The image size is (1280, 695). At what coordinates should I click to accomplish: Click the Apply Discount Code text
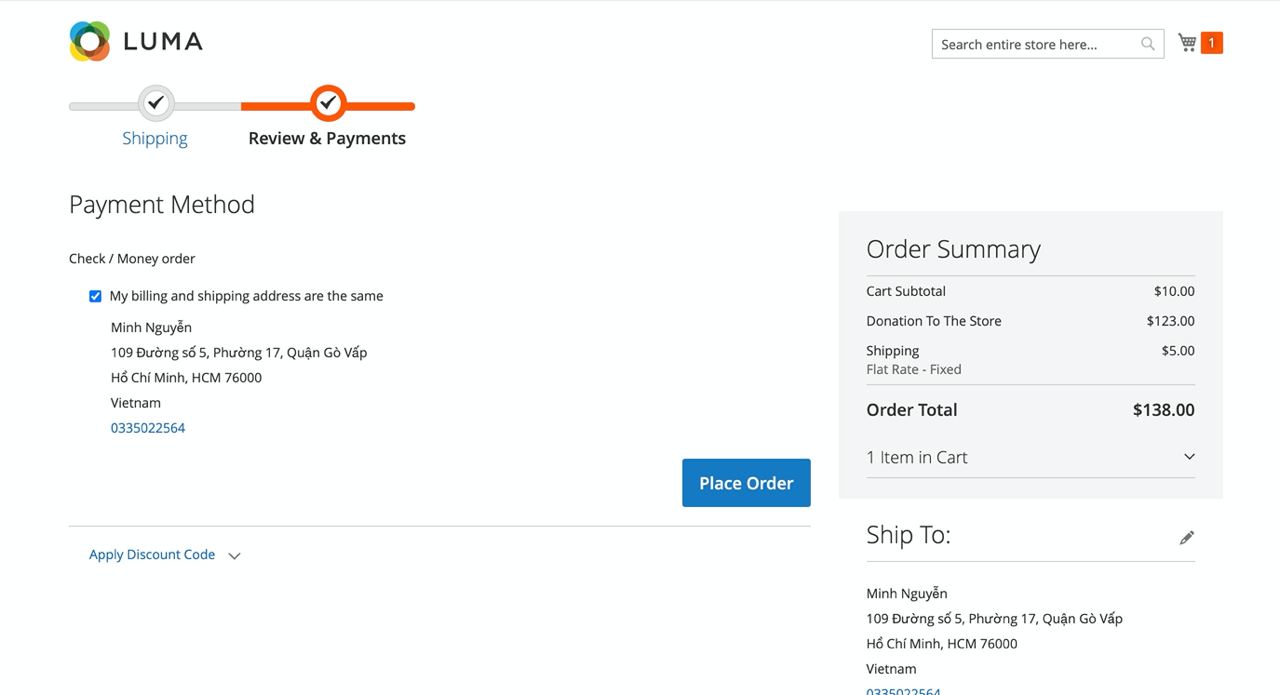[152, 555]
